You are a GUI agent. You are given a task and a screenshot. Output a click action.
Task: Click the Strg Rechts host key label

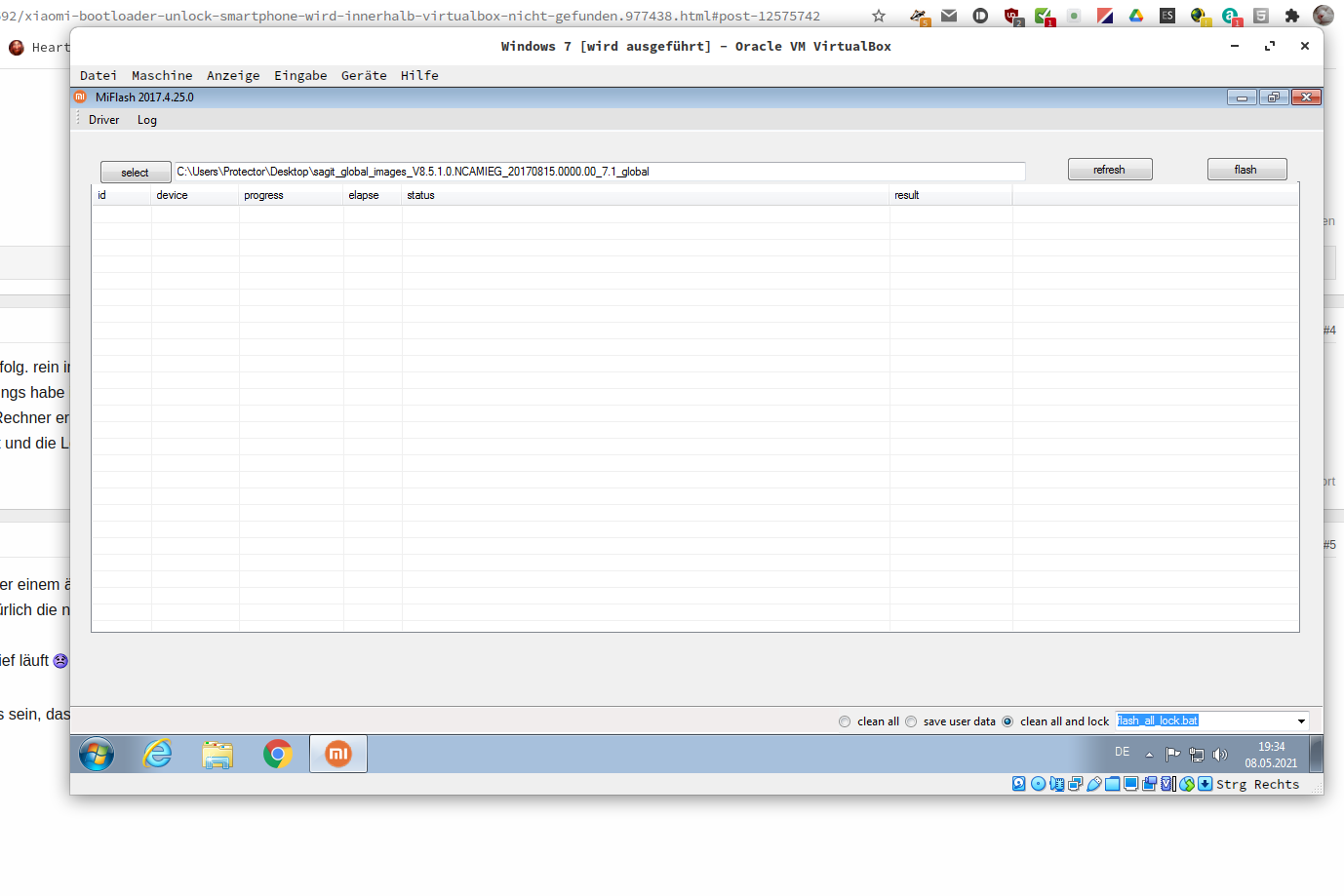(1257, 784)
